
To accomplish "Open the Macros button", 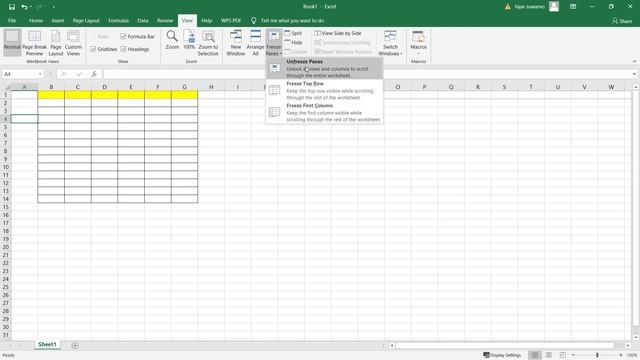I will 418,42.
